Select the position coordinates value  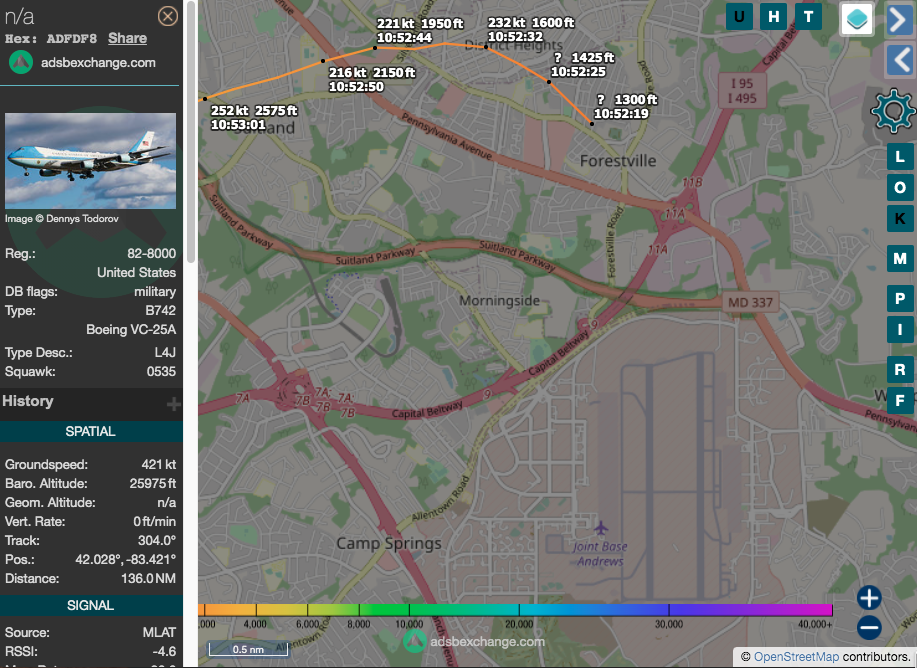click(x=125, y=560)
